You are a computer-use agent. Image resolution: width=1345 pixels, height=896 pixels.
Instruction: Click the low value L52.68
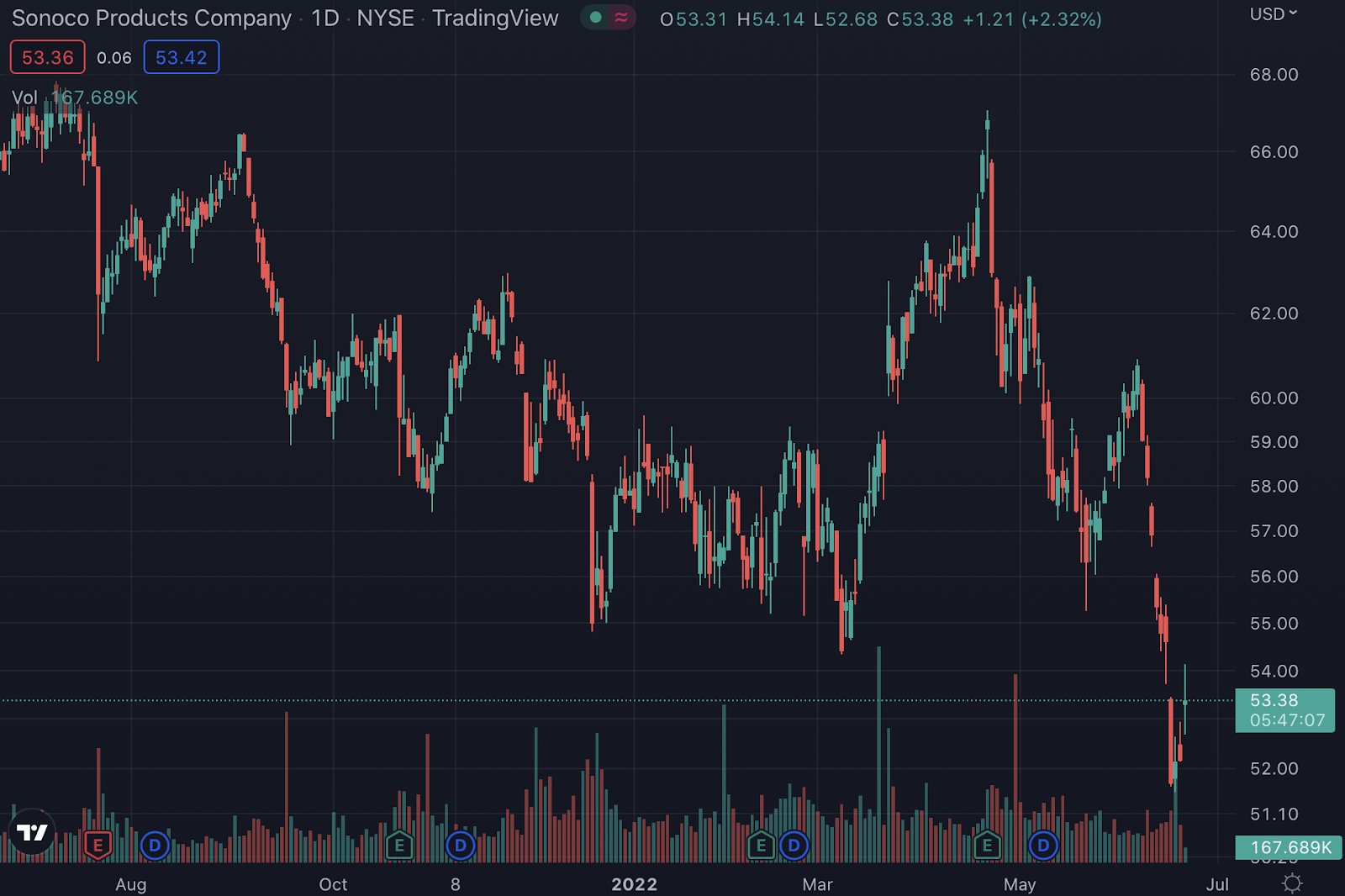(846, 19)
